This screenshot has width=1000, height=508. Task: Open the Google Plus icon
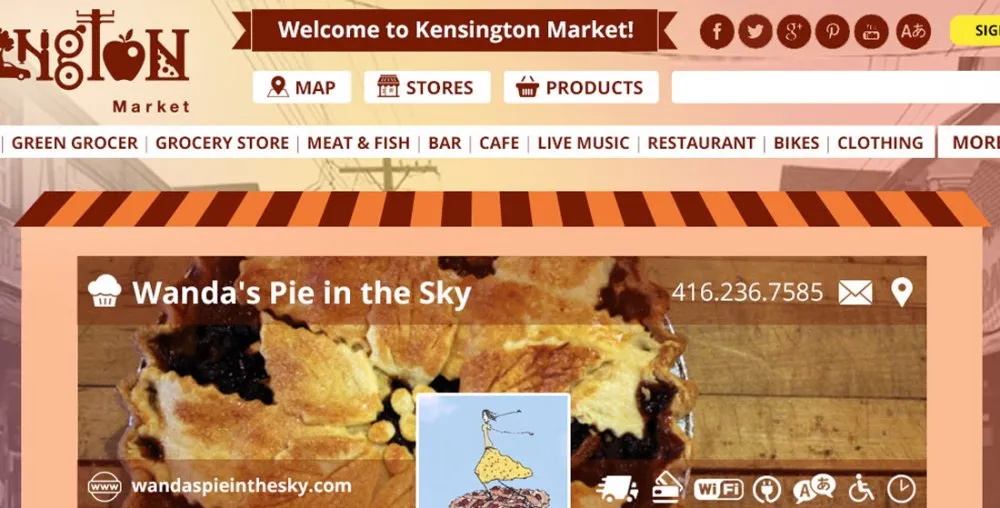(x=794, y=32)
